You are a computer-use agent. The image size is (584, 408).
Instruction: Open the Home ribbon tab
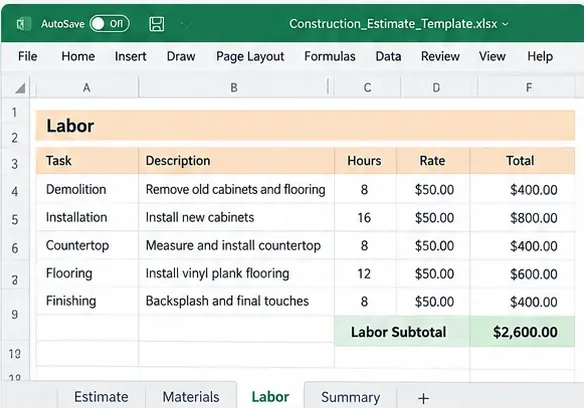click(78, 56)
